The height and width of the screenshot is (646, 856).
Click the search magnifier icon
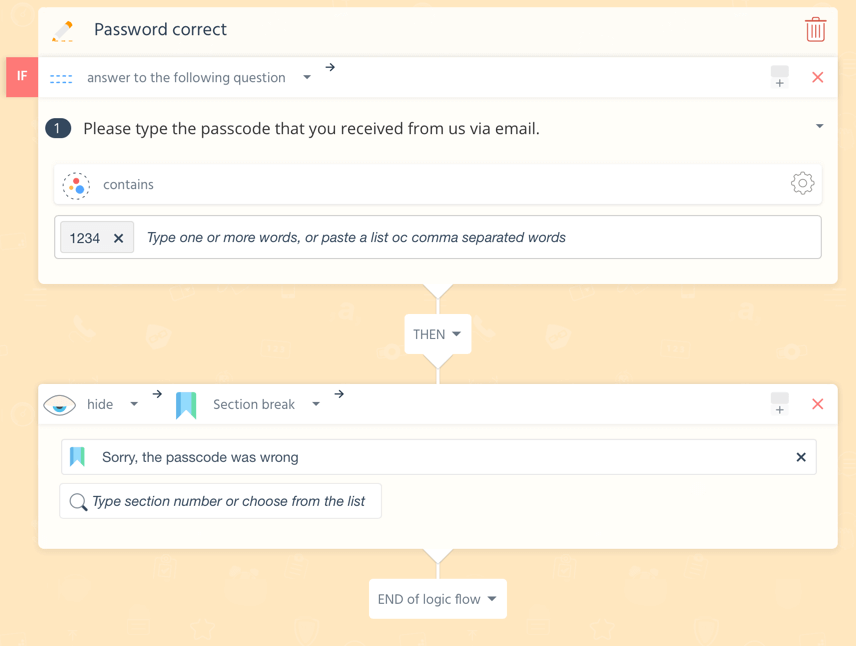point(78,501)
